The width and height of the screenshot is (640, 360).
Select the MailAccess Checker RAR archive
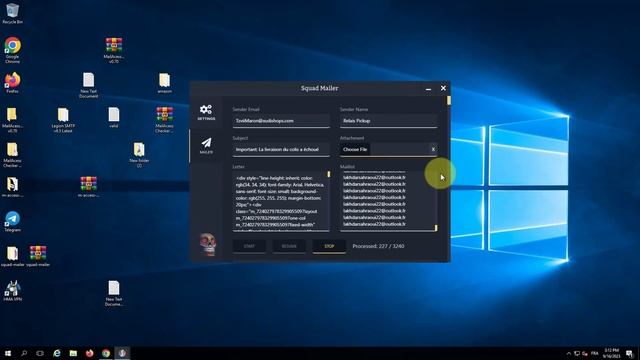164,120
